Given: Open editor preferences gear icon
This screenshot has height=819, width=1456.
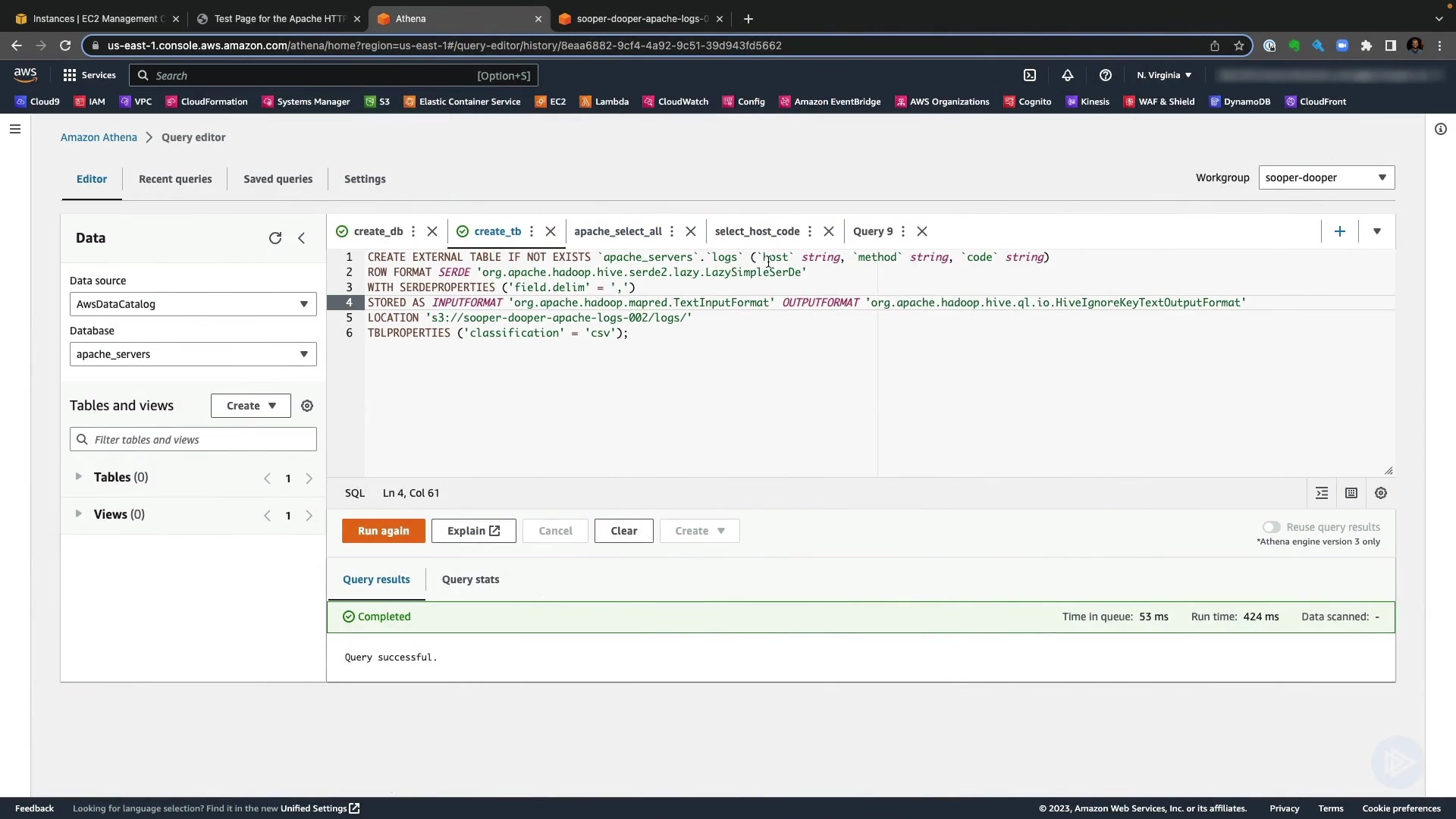Looking at the screenshot, I should click(1381, 493).
